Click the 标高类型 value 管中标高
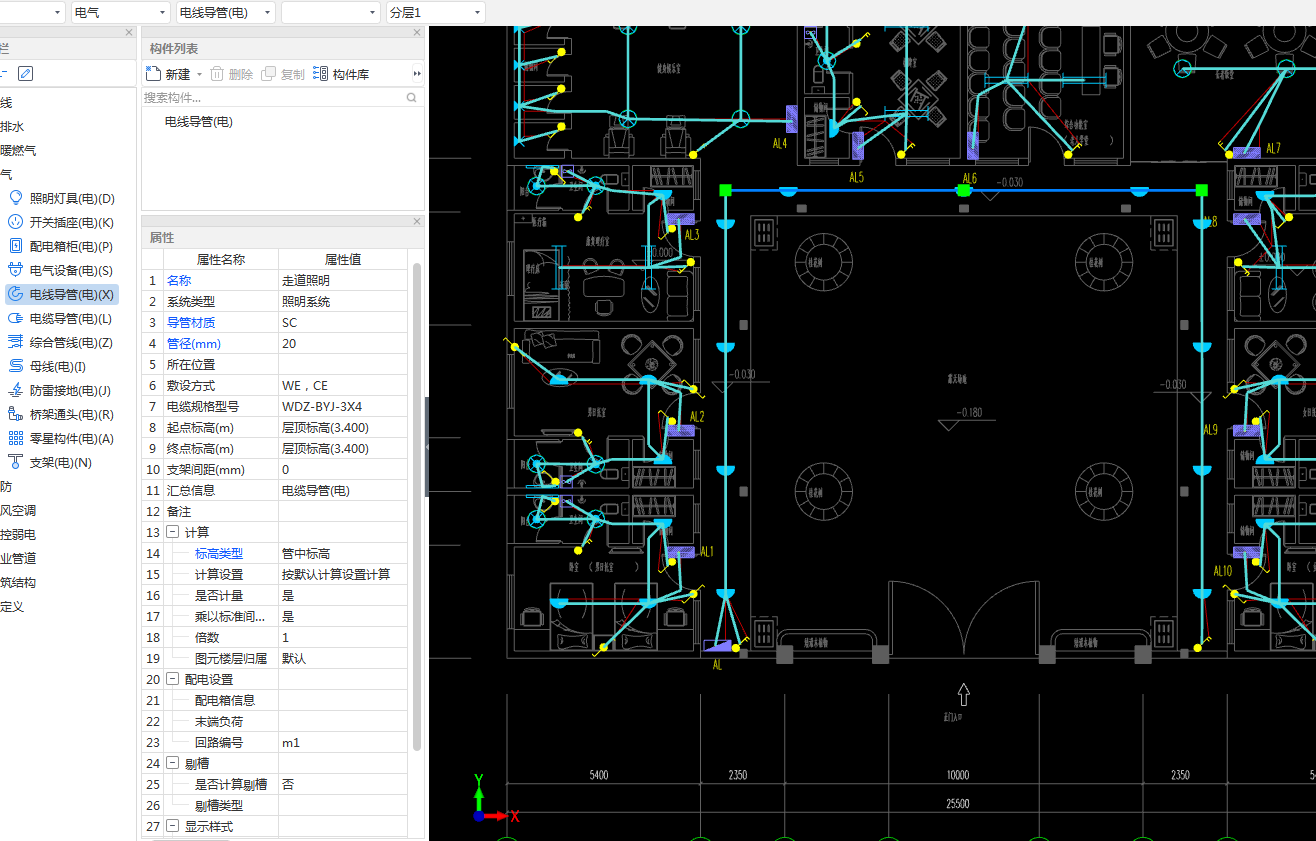1316x841 pixels. coord(343,554)
